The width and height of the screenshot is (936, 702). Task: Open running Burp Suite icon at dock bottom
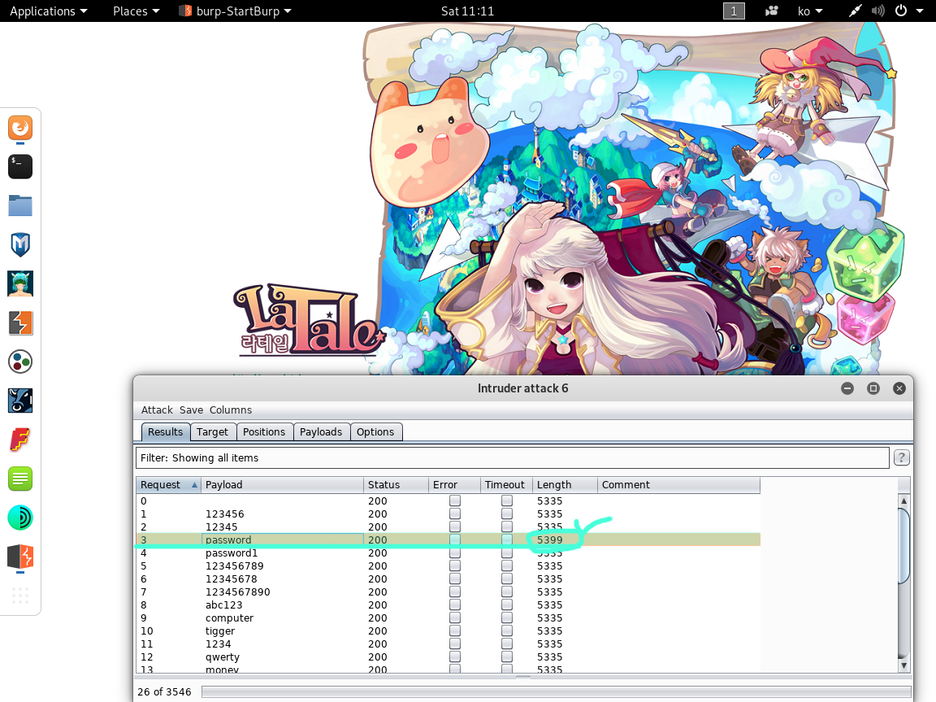pos(20,556)
